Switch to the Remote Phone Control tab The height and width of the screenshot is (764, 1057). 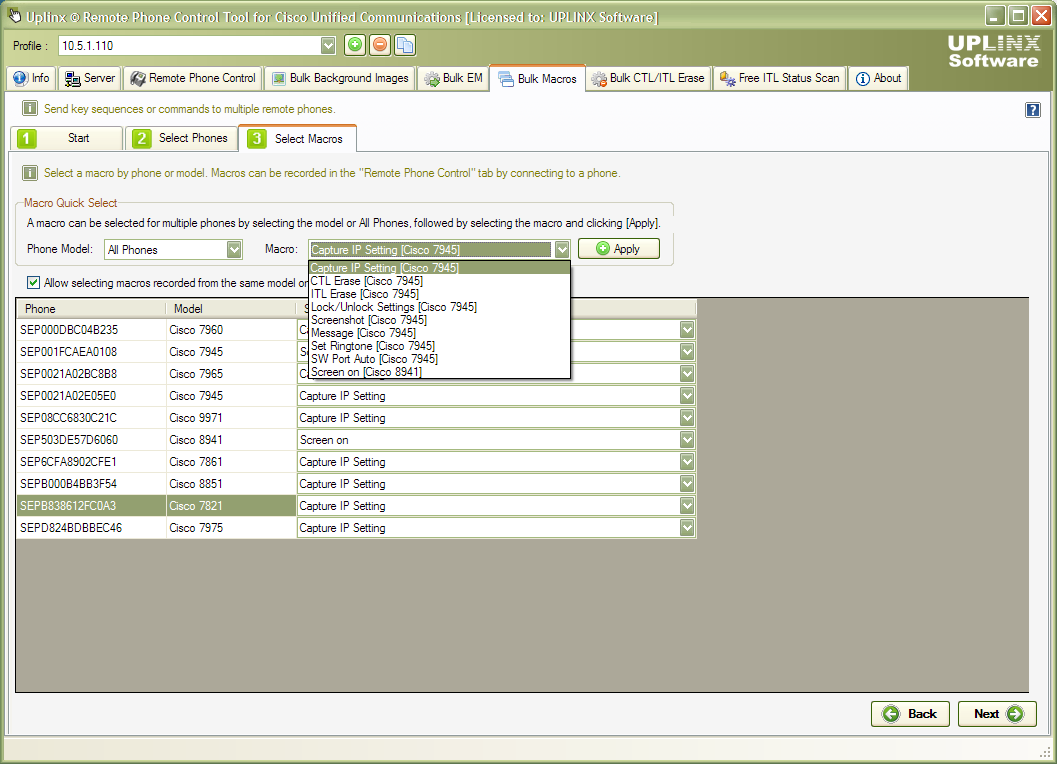coord(192,77)
